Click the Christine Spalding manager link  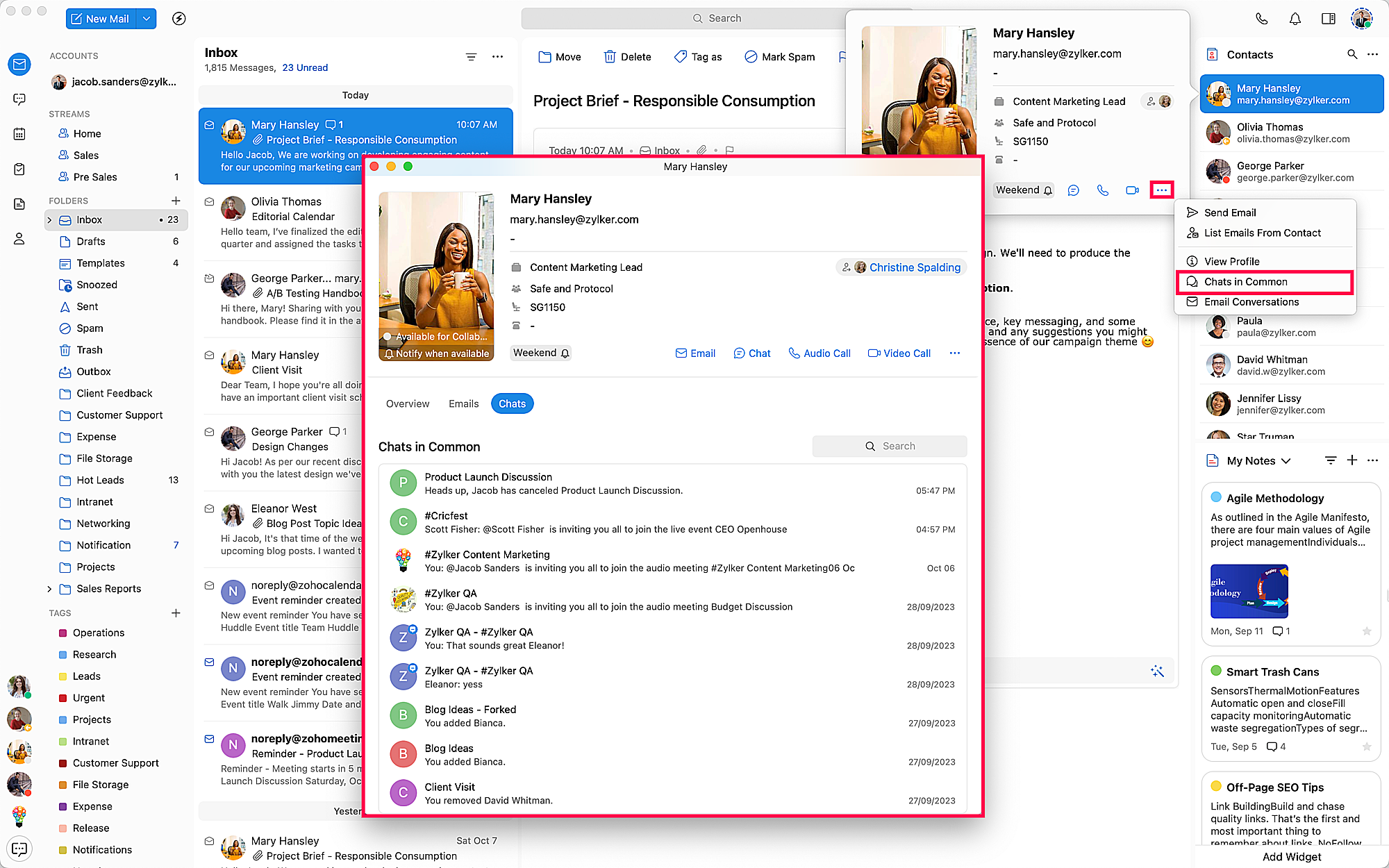click(914, 267)
